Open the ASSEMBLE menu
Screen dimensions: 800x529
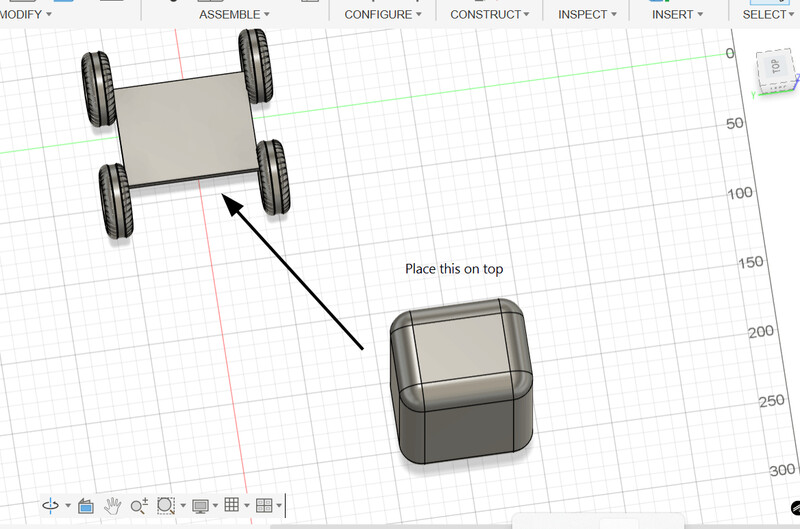click(234, 14)
